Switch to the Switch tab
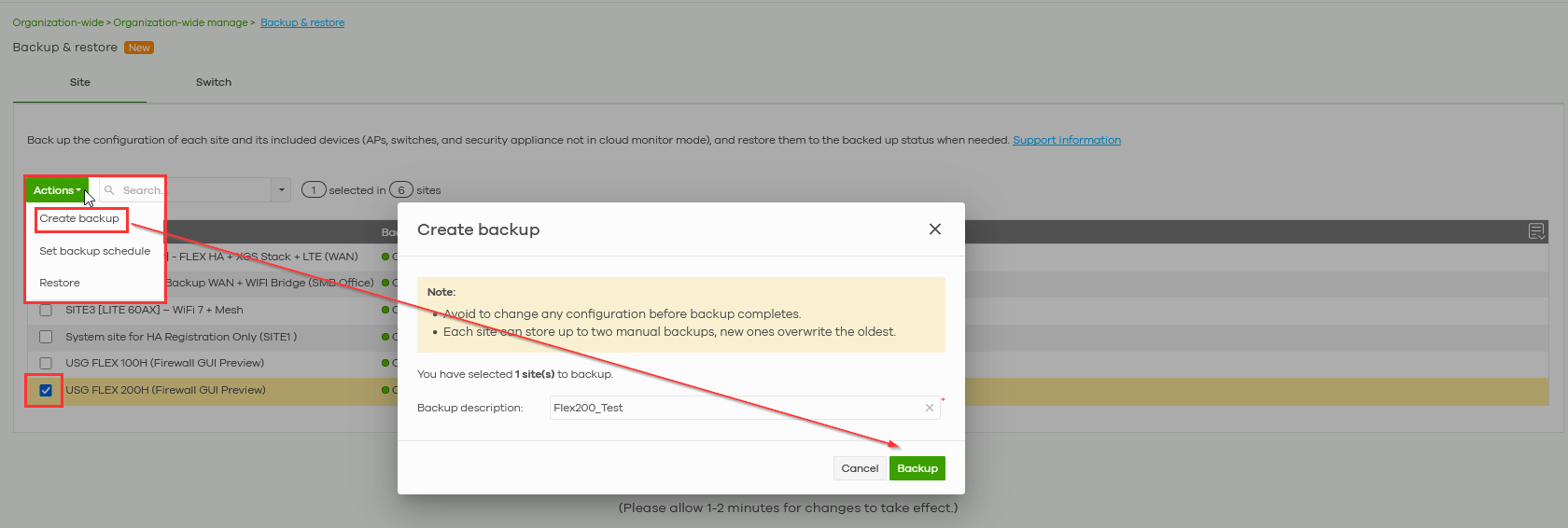 (214, 82)
